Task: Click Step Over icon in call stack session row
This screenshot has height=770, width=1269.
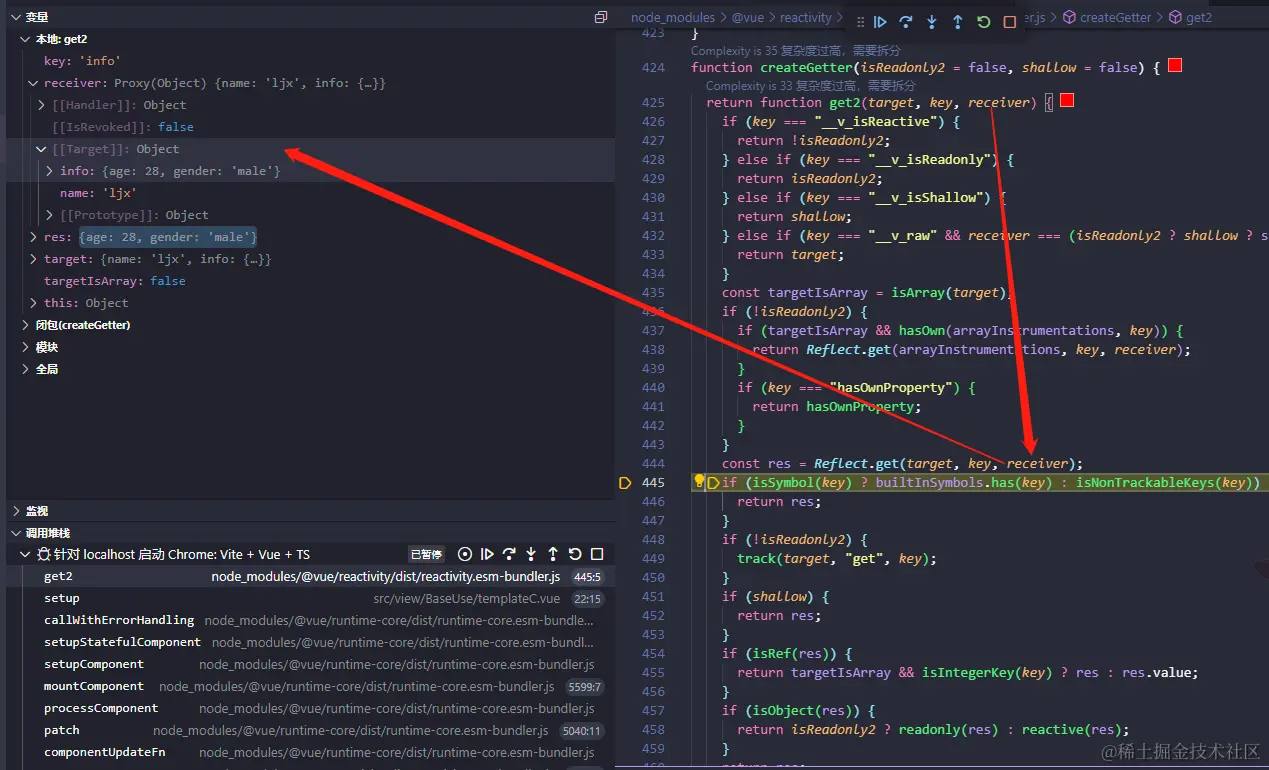Action: [509, 554]
